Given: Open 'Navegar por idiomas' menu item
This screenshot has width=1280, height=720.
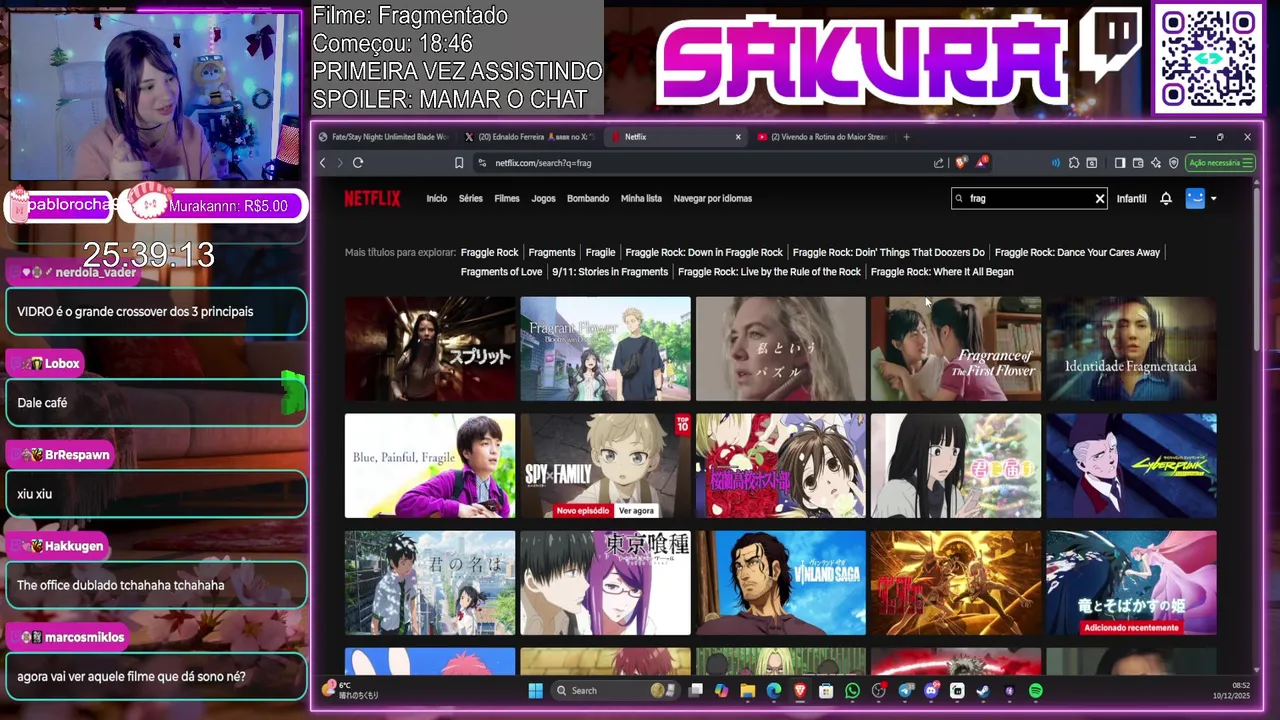Looking at the screenshot, I should click(x=713, y=198).
